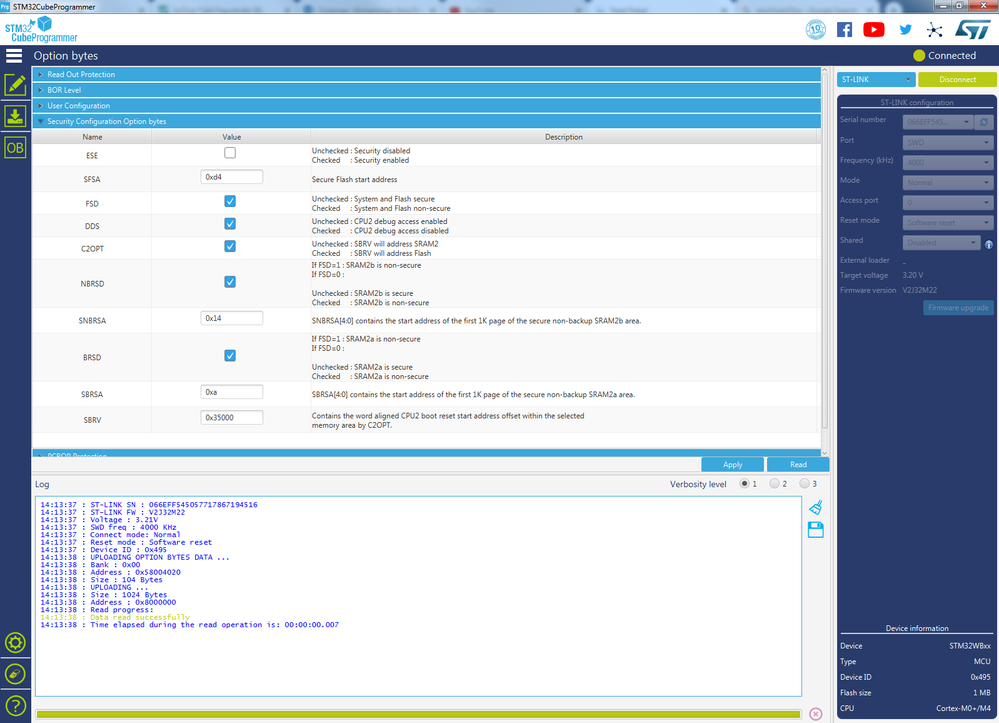
Task: Edit the SBRSA value field
Action: [x=232, y=392]
